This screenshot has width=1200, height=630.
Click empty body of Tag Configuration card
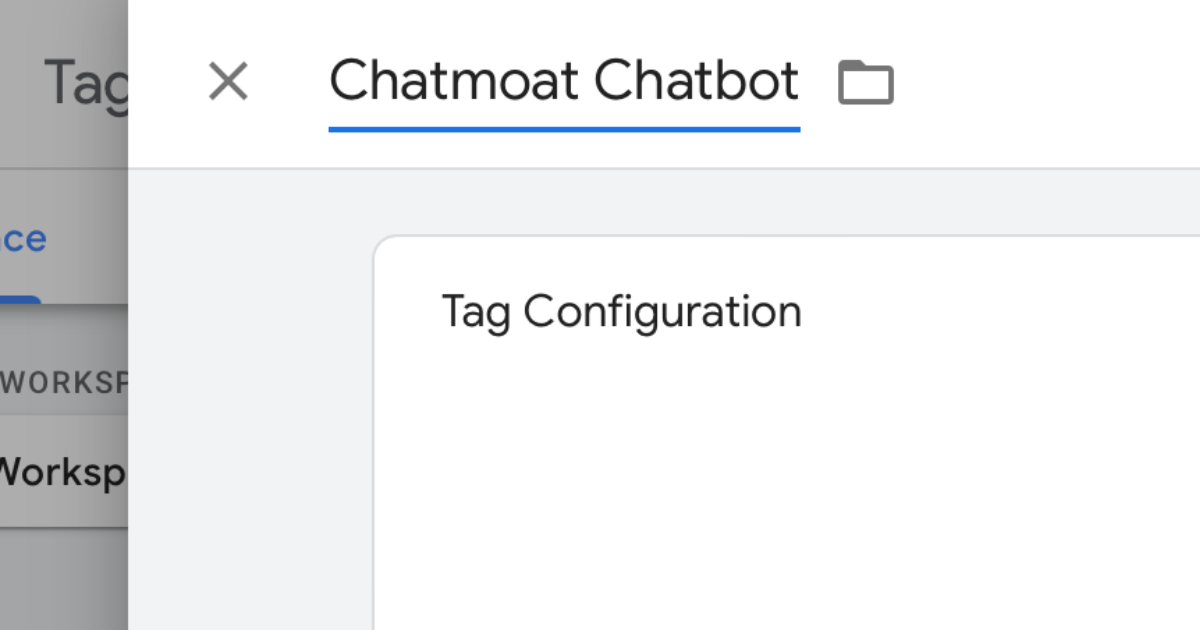[780, 480]
